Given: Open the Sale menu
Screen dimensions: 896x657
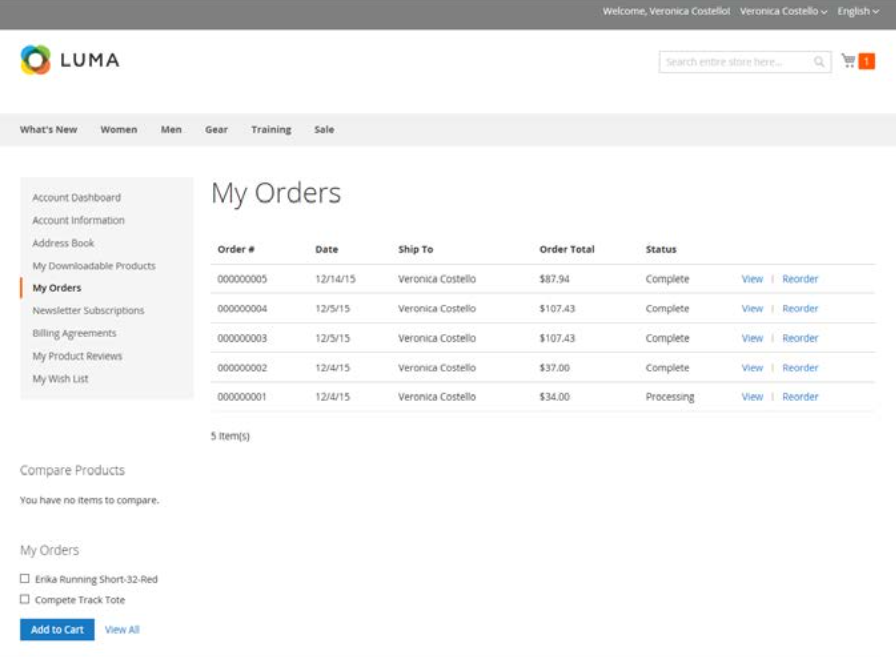Looking at the screenshot, I should point(324,130).
